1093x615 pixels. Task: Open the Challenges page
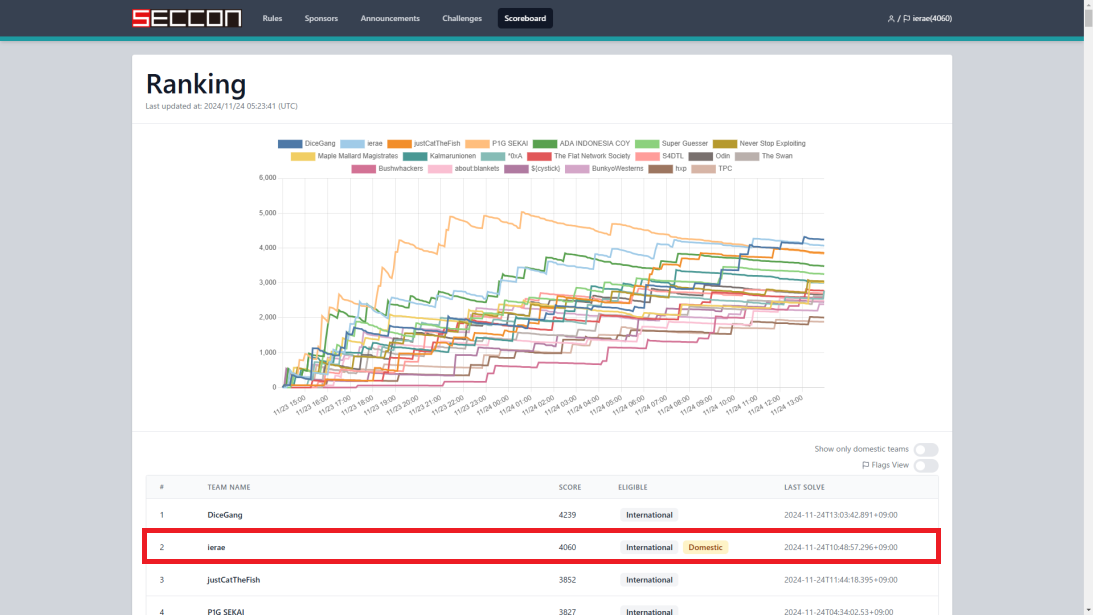[x=461, y=17]
